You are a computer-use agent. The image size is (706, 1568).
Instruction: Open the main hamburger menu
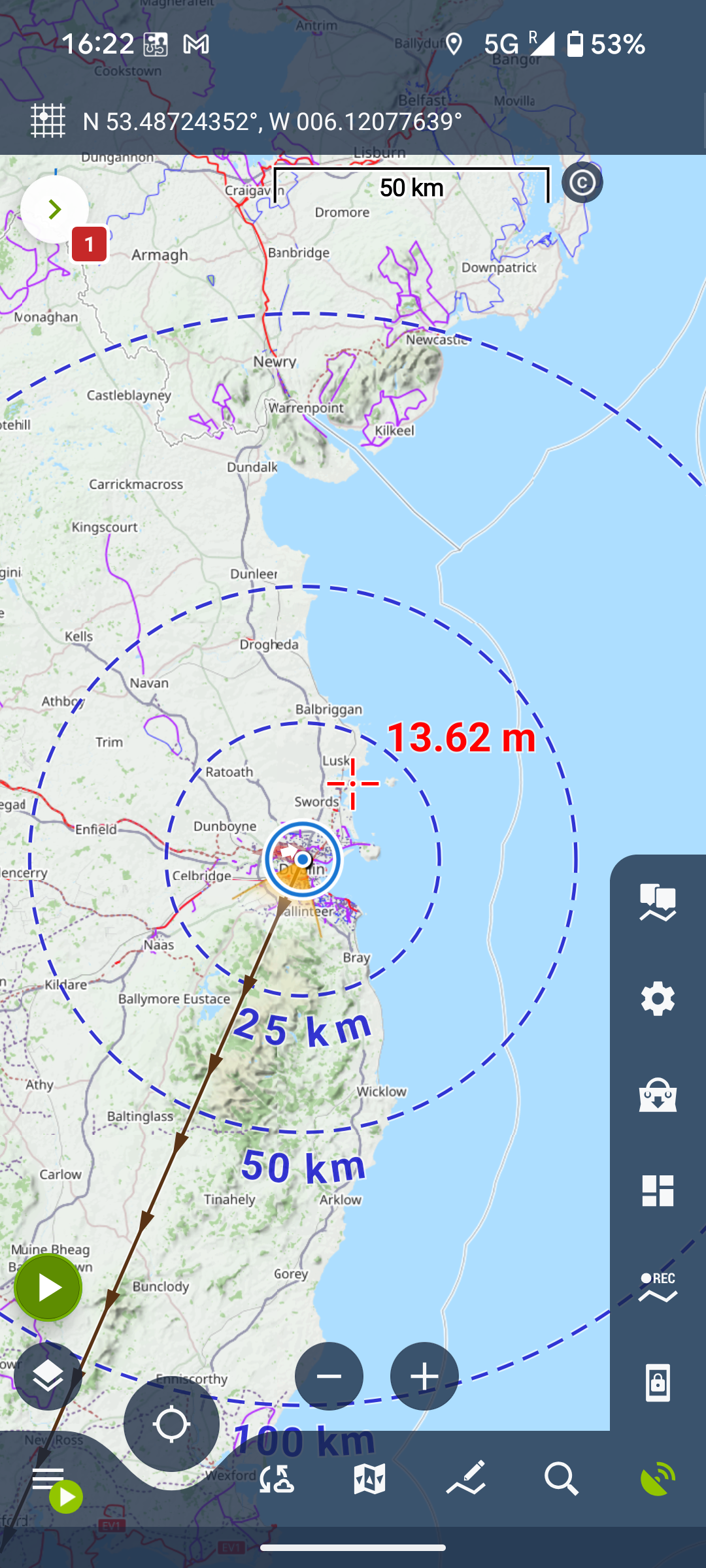(x=48, y=1478)
